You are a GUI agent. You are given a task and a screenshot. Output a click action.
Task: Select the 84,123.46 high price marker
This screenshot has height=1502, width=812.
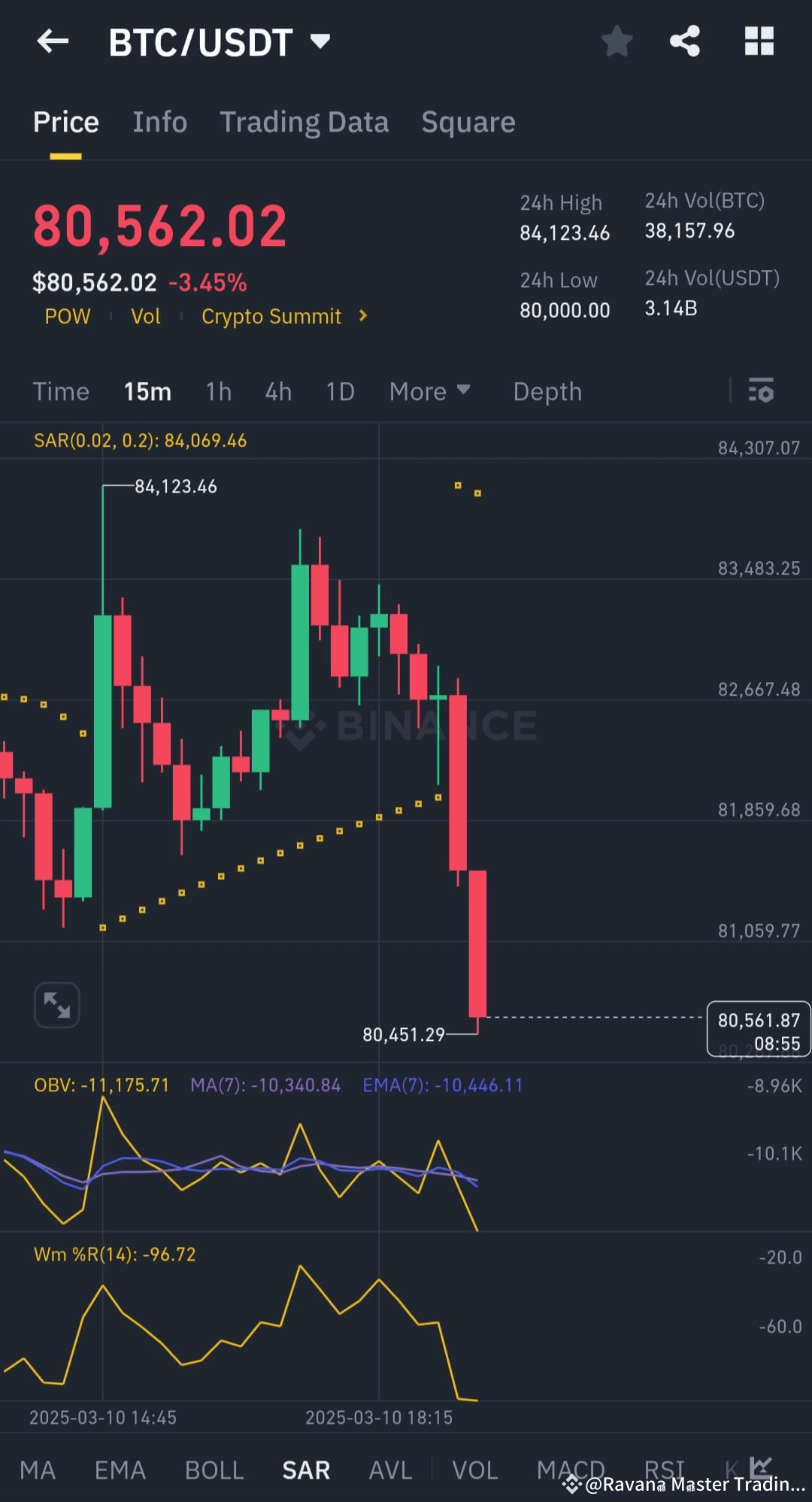coord(176,487)
